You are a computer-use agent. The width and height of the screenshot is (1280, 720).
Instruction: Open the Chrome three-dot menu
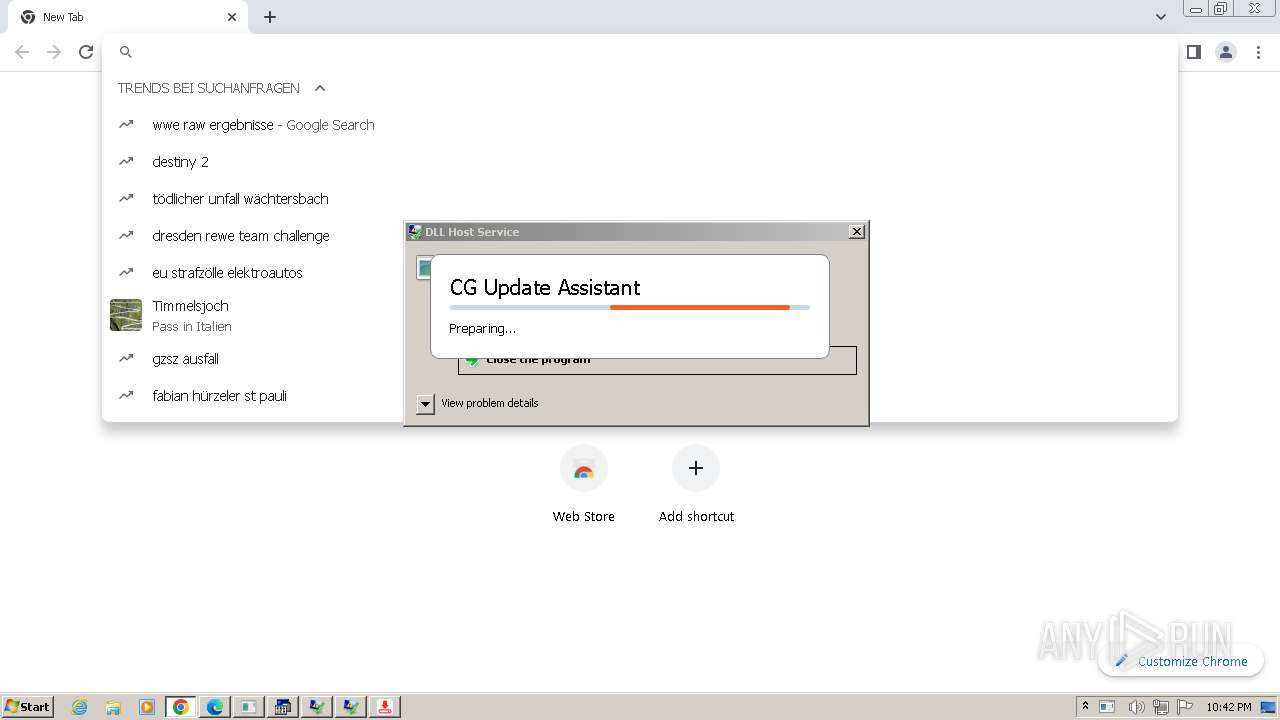coord(1259,52)
